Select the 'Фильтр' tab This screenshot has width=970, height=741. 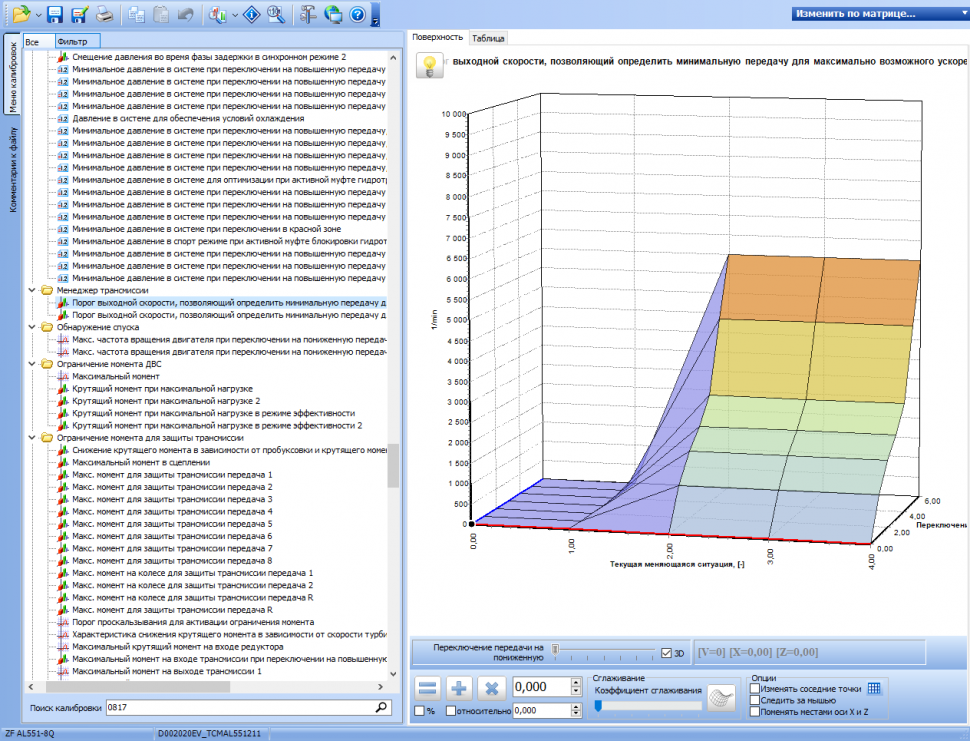(72, 42)
